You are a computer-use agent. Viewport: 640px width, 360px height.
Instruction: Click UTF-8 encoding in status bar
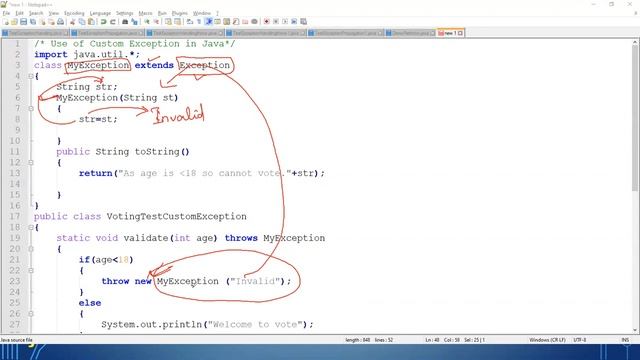click(x=580, y=340)
